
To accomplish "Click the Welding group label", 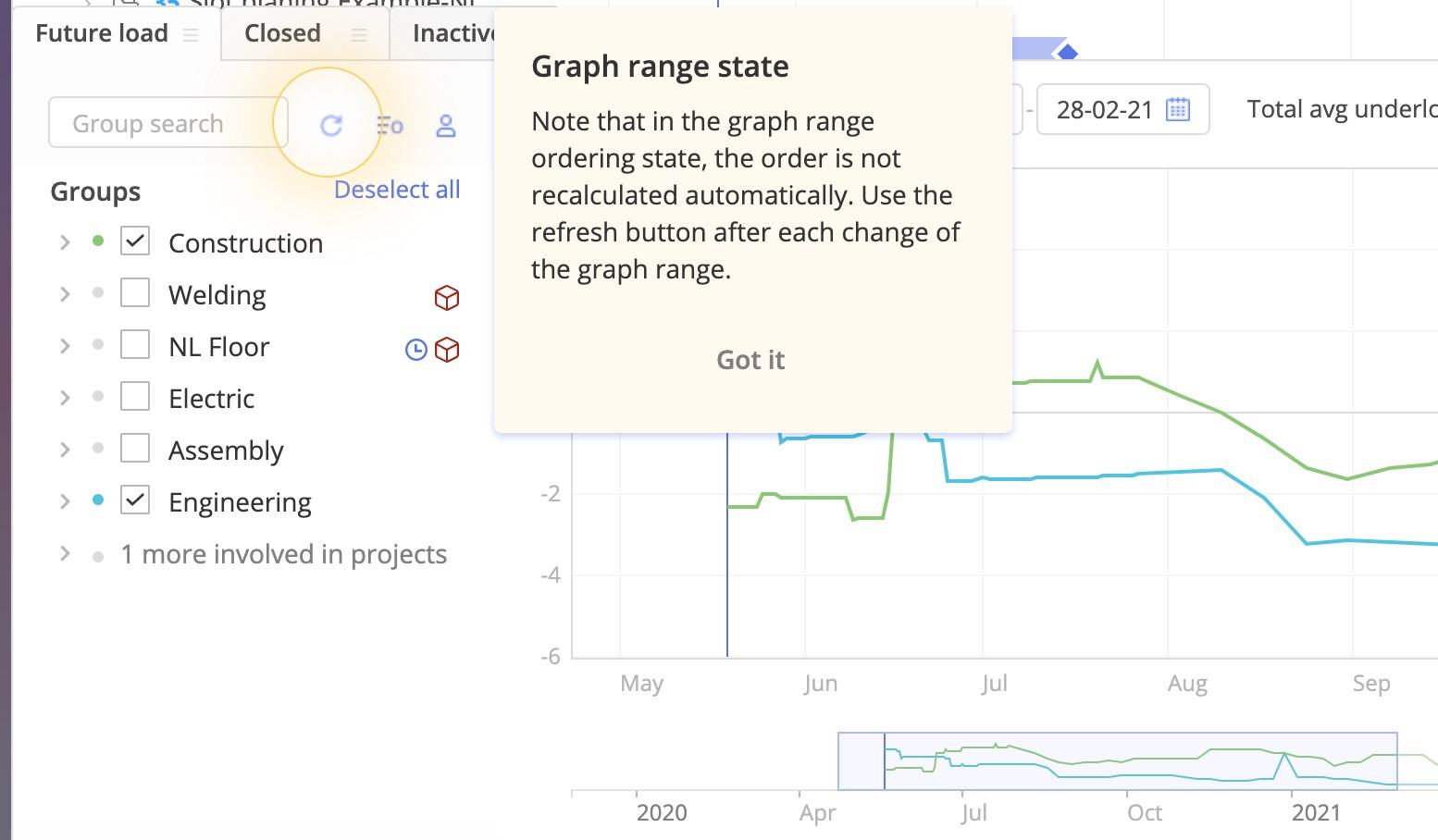I will [x=217, y=295].
